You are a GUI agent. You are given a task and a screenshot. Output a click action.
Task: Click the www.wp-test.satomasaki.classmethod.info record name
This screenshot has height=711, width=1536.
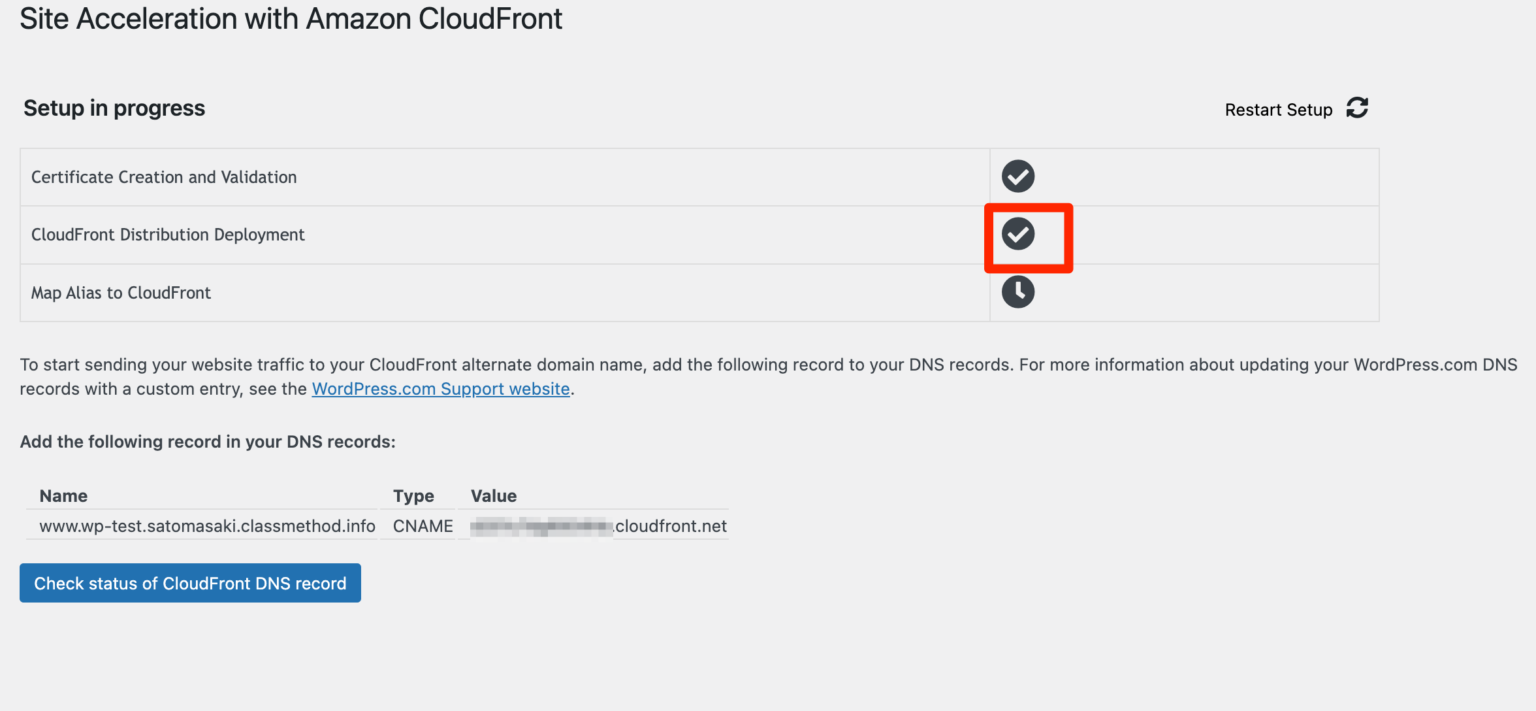[x=207, y=525]
